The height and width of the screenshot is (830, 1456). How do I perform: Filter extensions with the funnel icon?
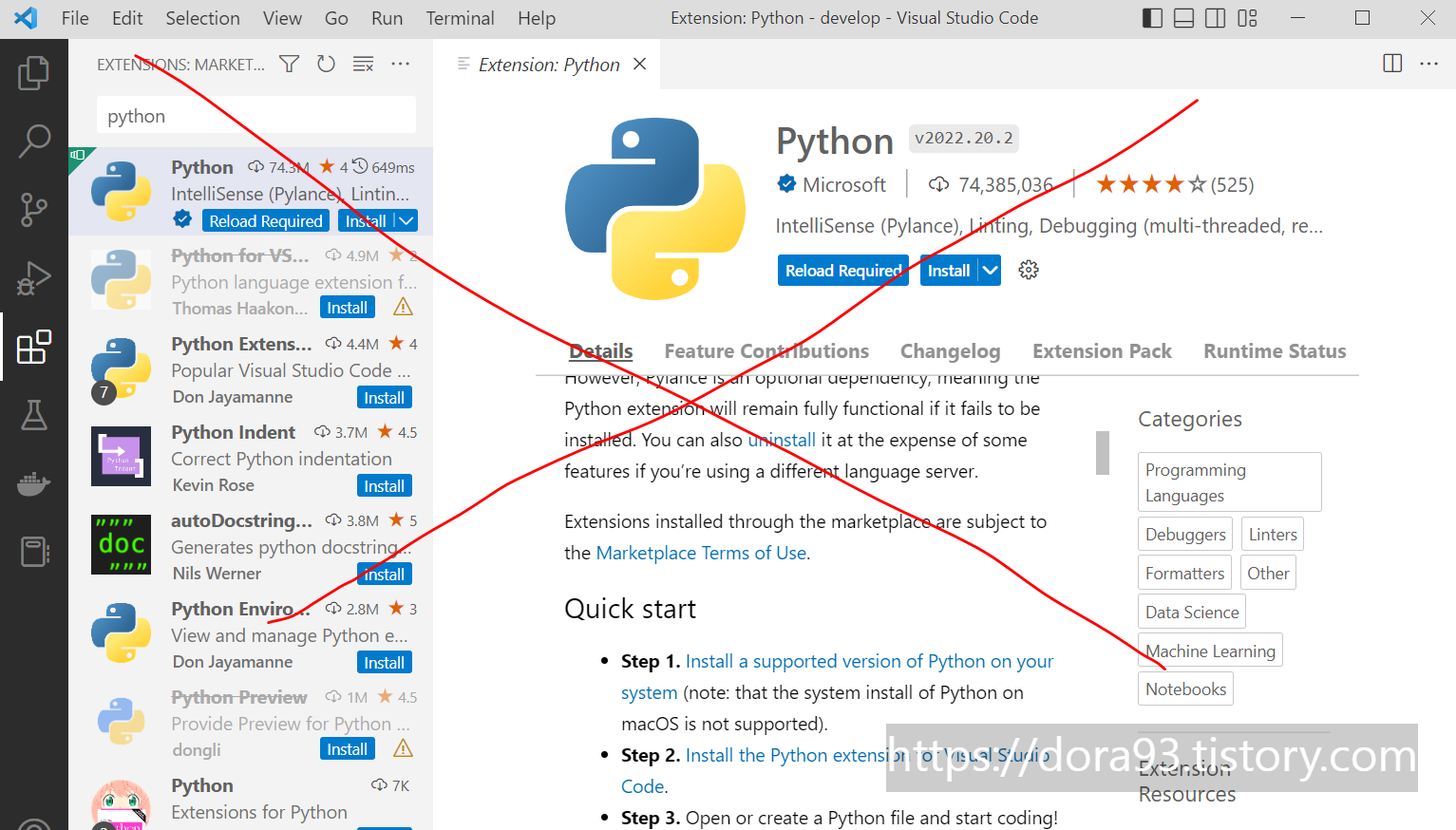pos(289,64)
